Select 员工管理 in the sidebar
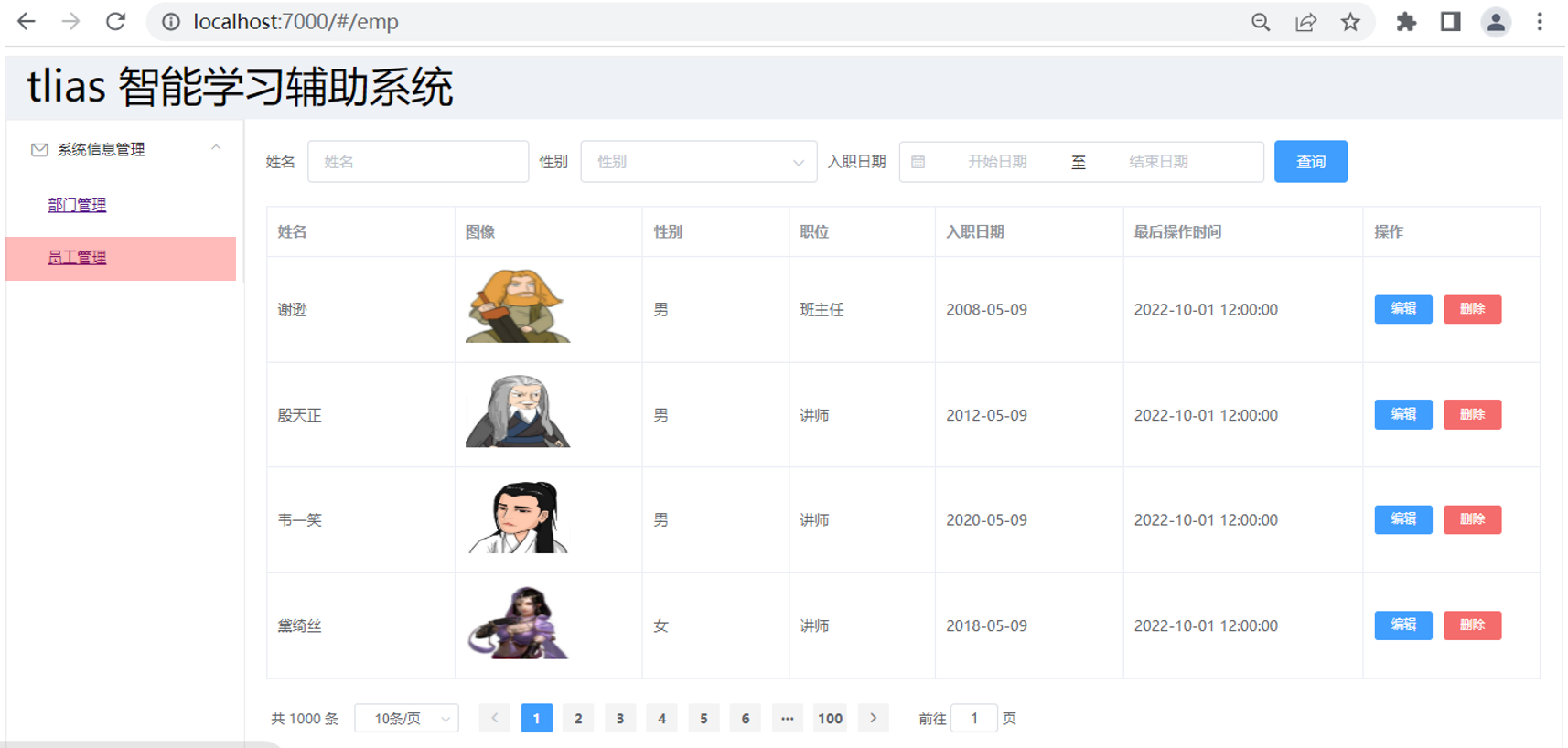1568x748 pixels. tap(77, 258)
